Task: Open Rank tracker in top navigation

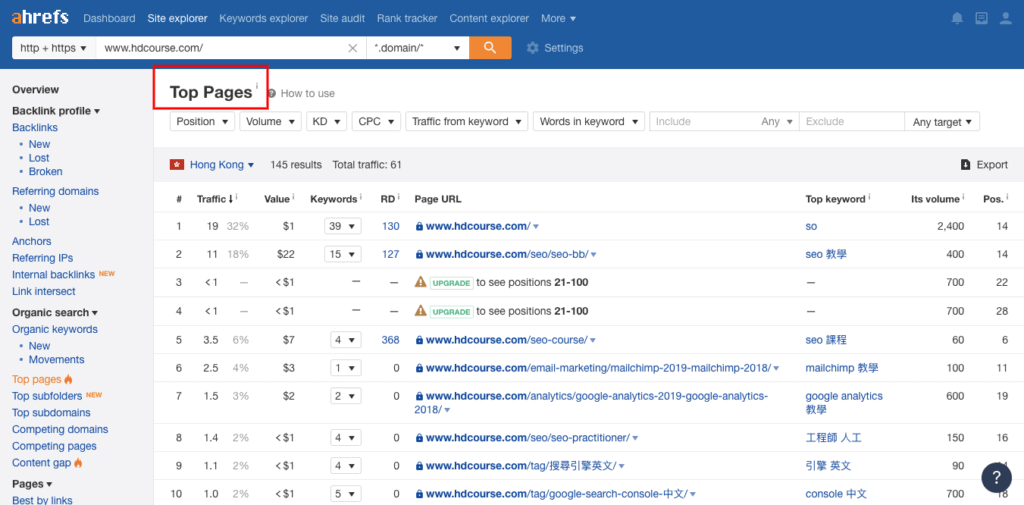Action: click(x=407, y=18)
